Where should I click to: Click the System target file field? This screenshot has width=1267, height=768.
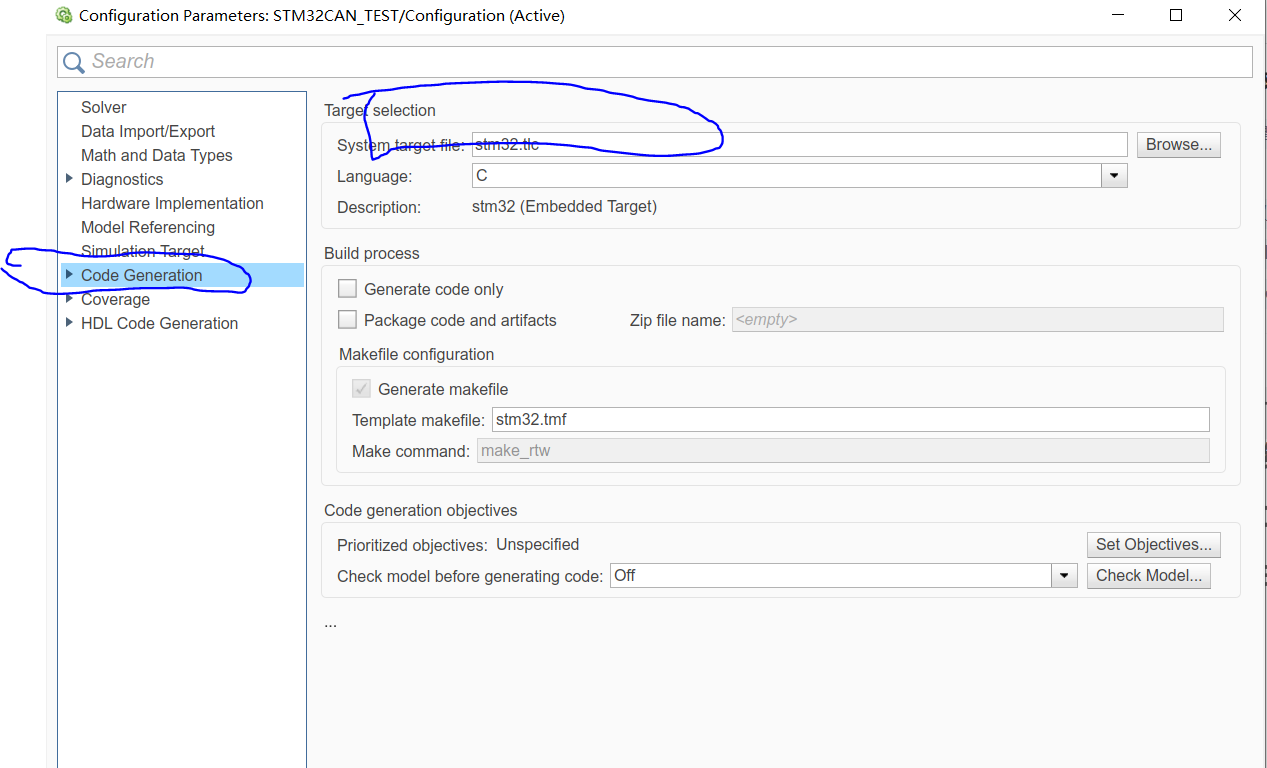click(x=799, y=144)
